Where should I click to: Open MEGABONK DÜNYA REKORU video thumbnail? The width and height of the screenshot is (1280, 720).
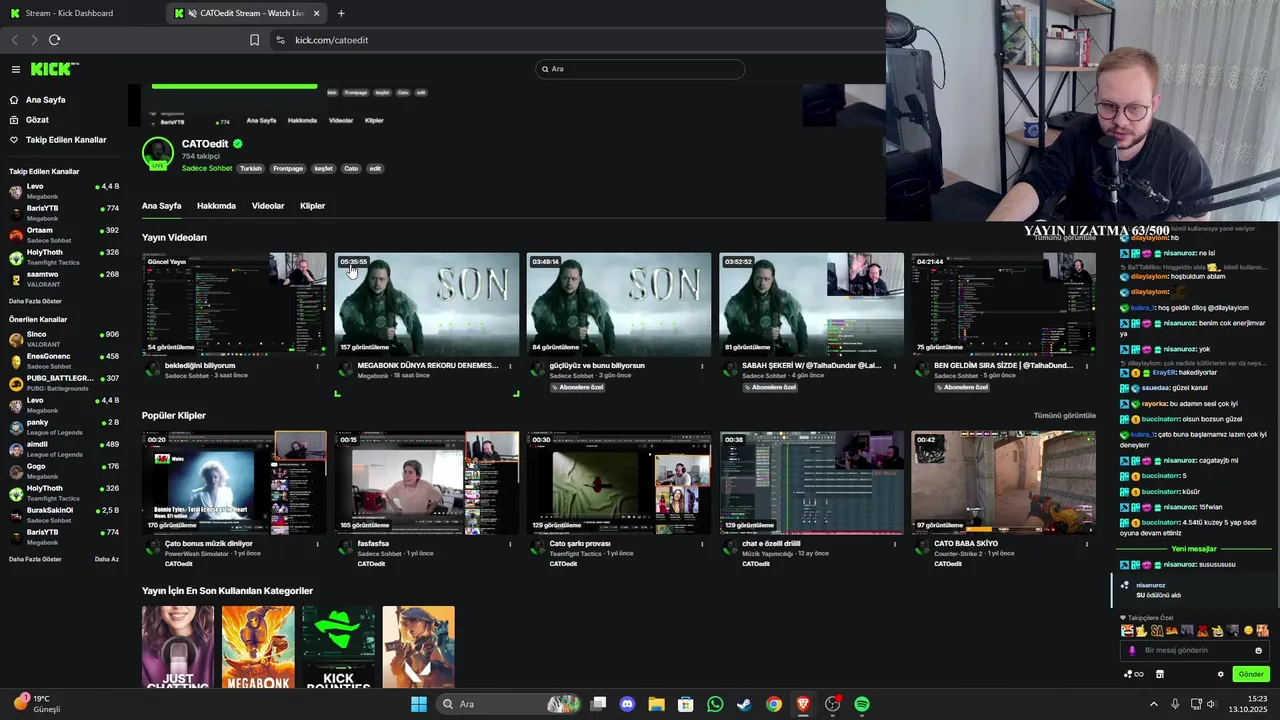[427, 304]
